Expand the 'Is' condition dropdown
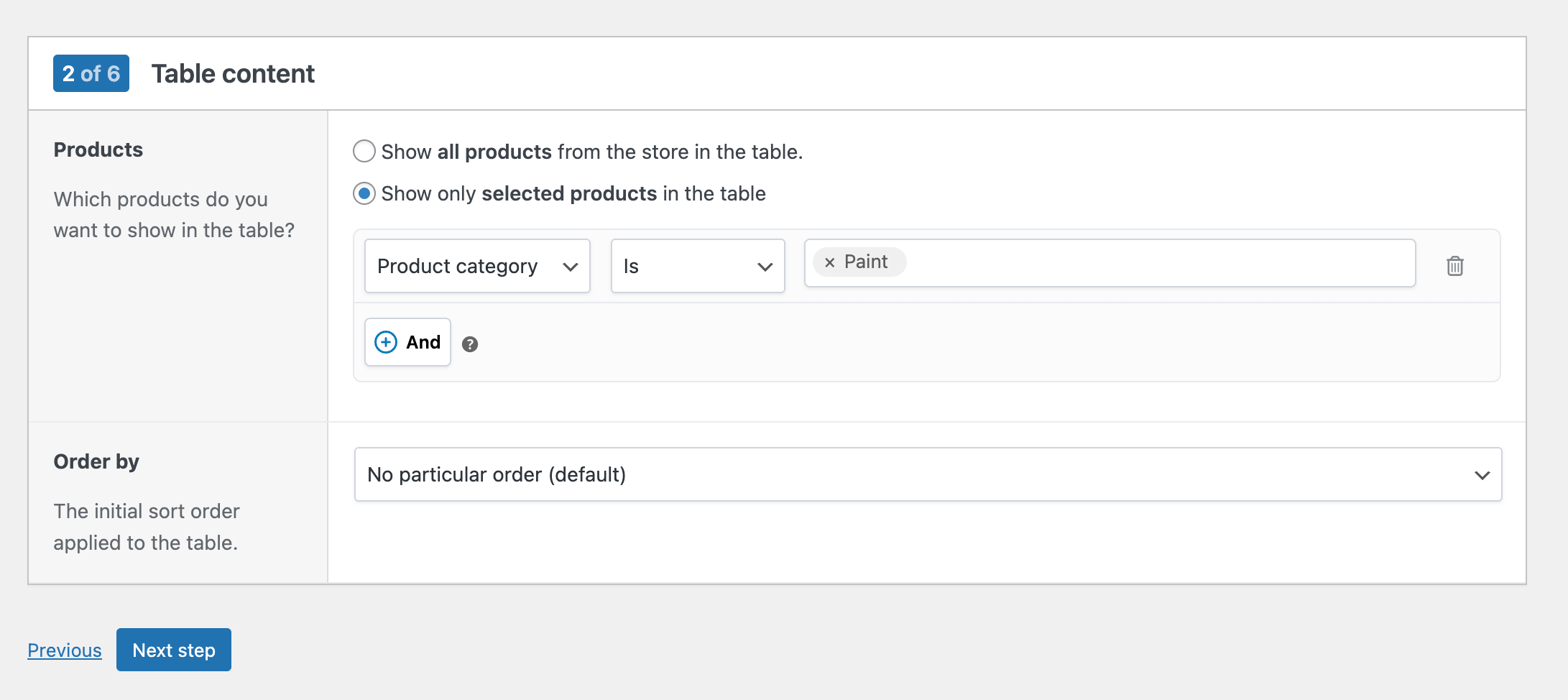Image resolution: width=1568 pixels, height=700 pixels. pyautogui.click(x=697, y=266)
